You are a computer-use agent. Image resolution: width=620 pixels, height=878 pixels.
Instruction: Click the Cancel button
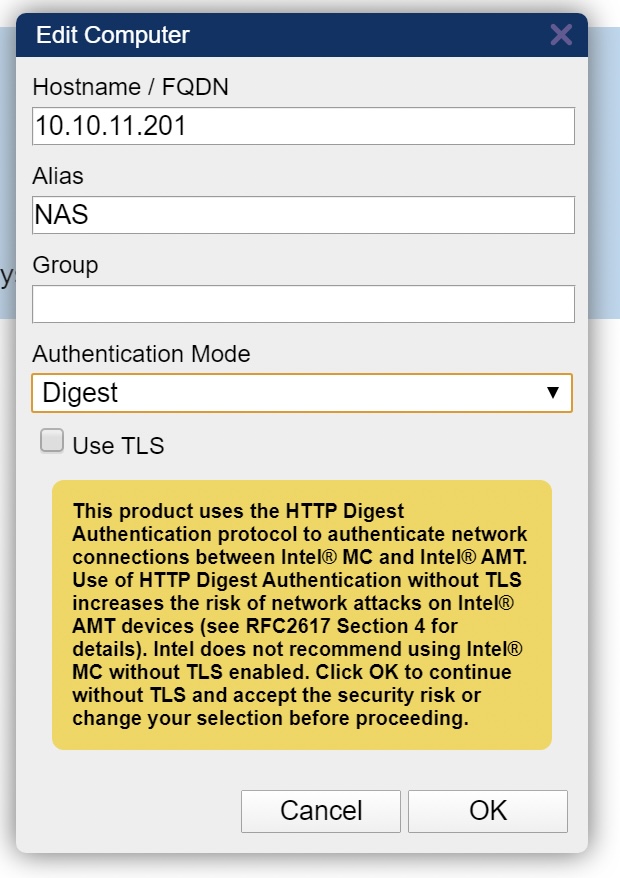point(321,811)
